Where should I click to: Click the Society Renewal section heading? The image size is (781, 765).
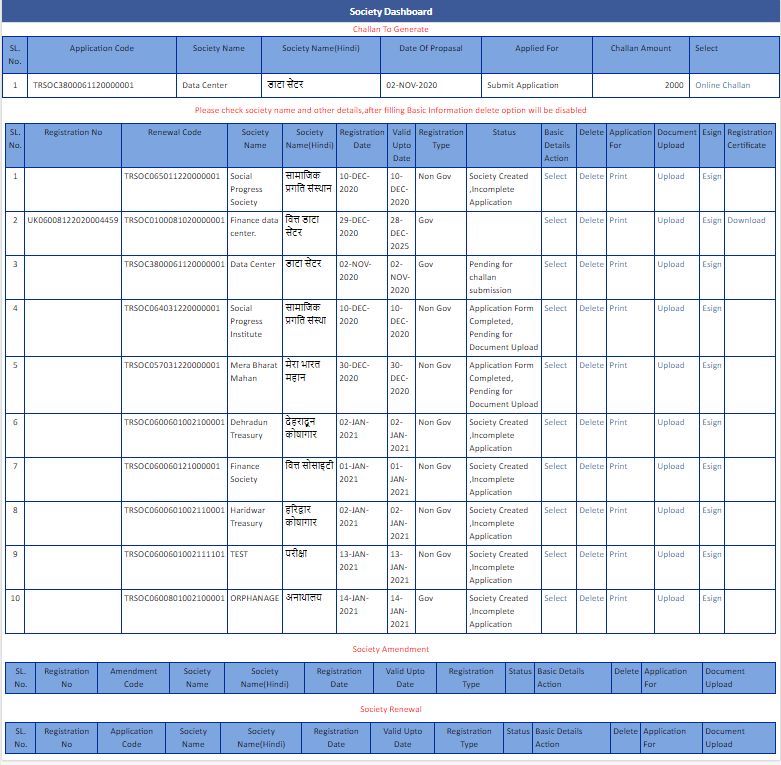tap(390, 709)
